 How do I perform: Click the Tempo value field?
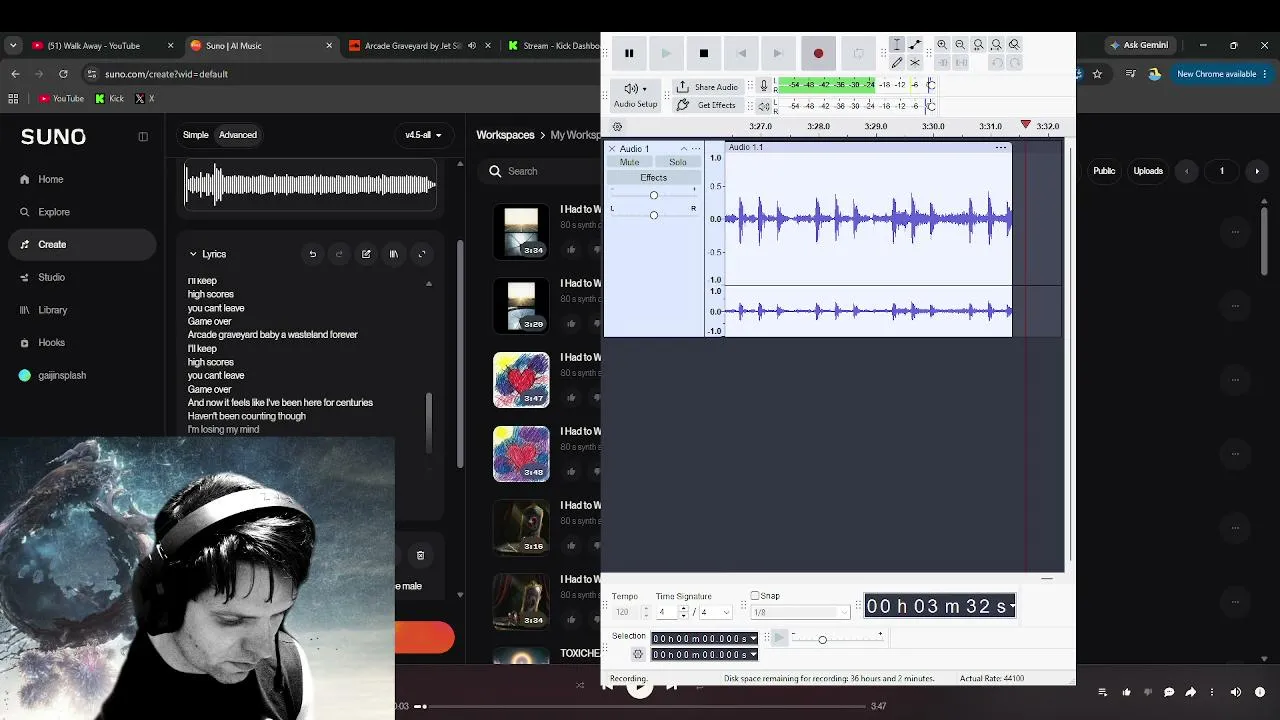624,612
